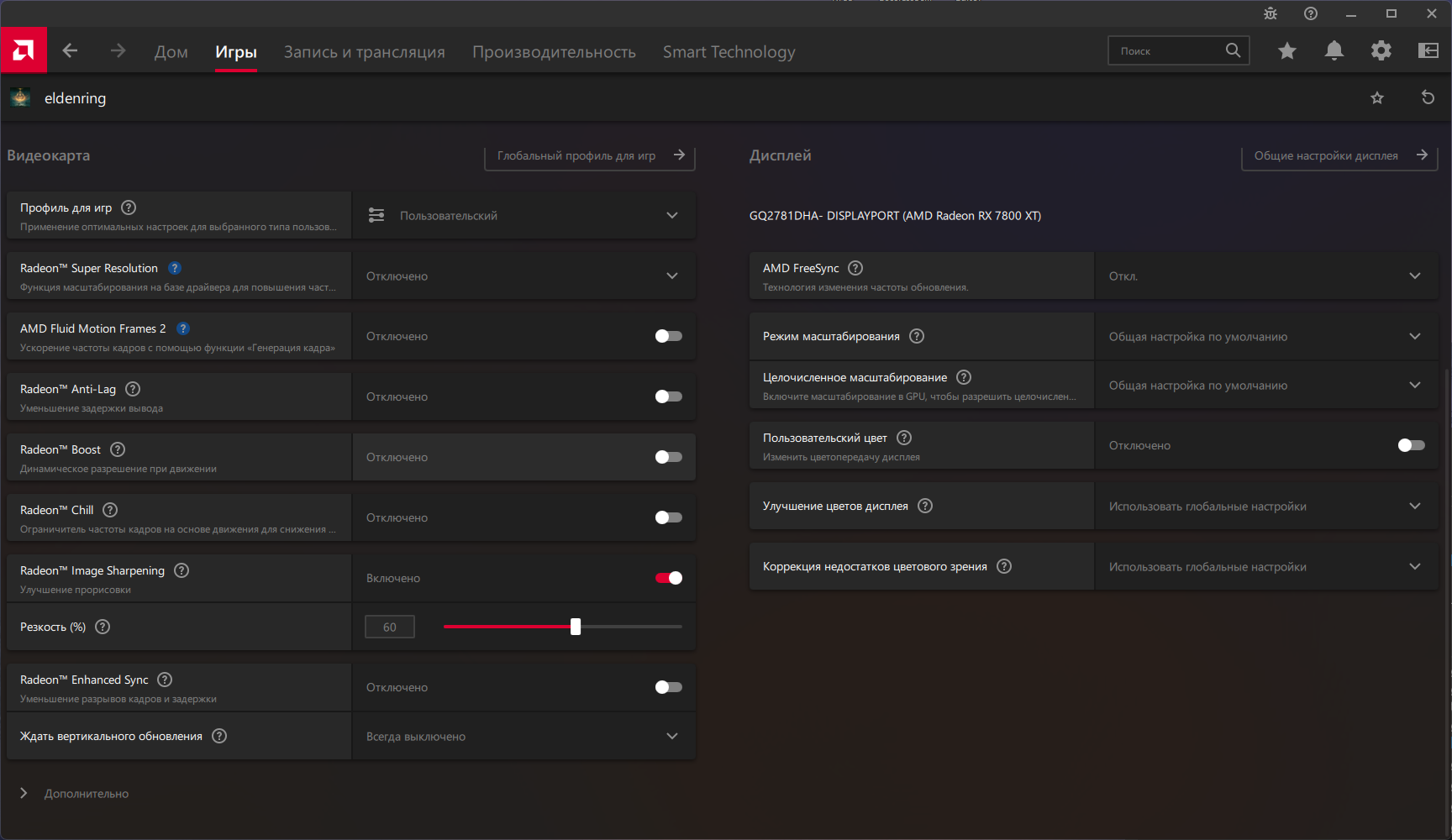Click the eldenring profile title

(75, 98)
